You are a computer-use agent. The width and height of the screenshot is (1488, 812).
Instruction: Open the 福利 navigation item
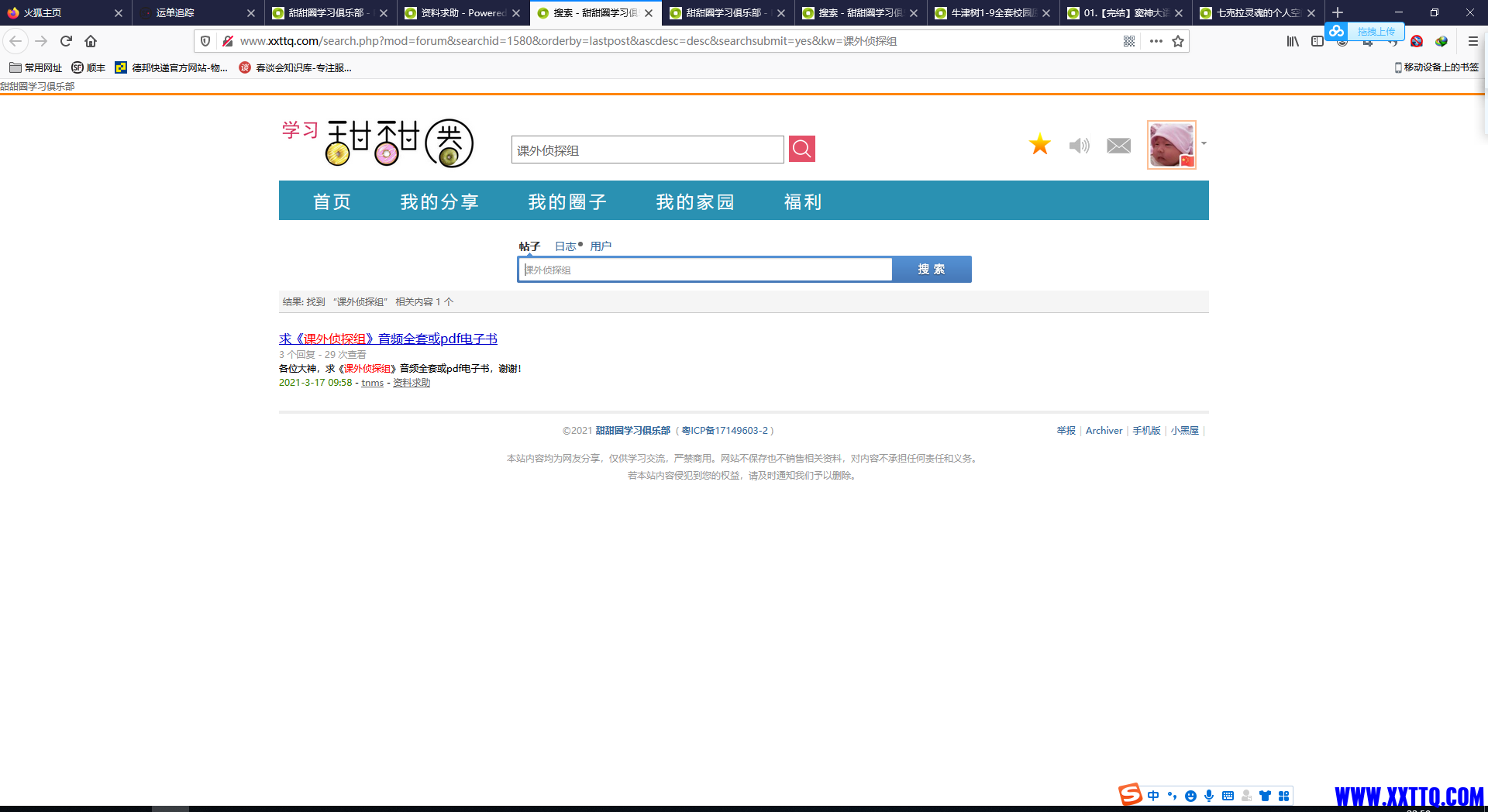tap(803, 201)
